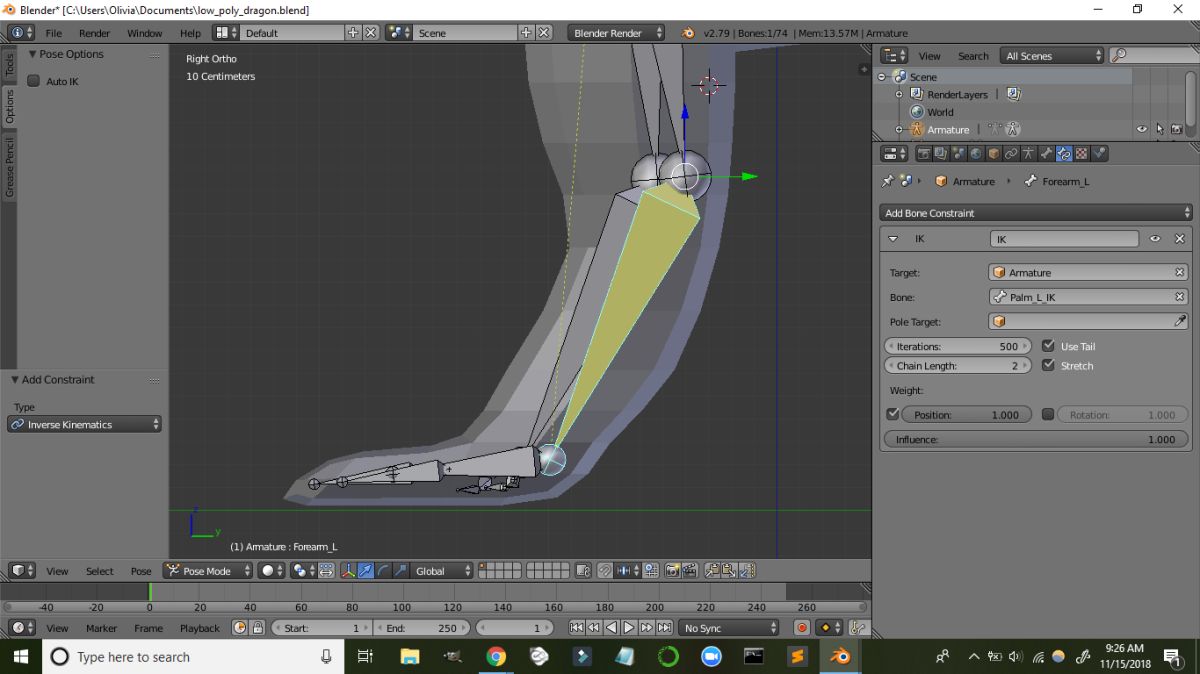
Task: Open the Render properties tab
Action: point(924,154)
